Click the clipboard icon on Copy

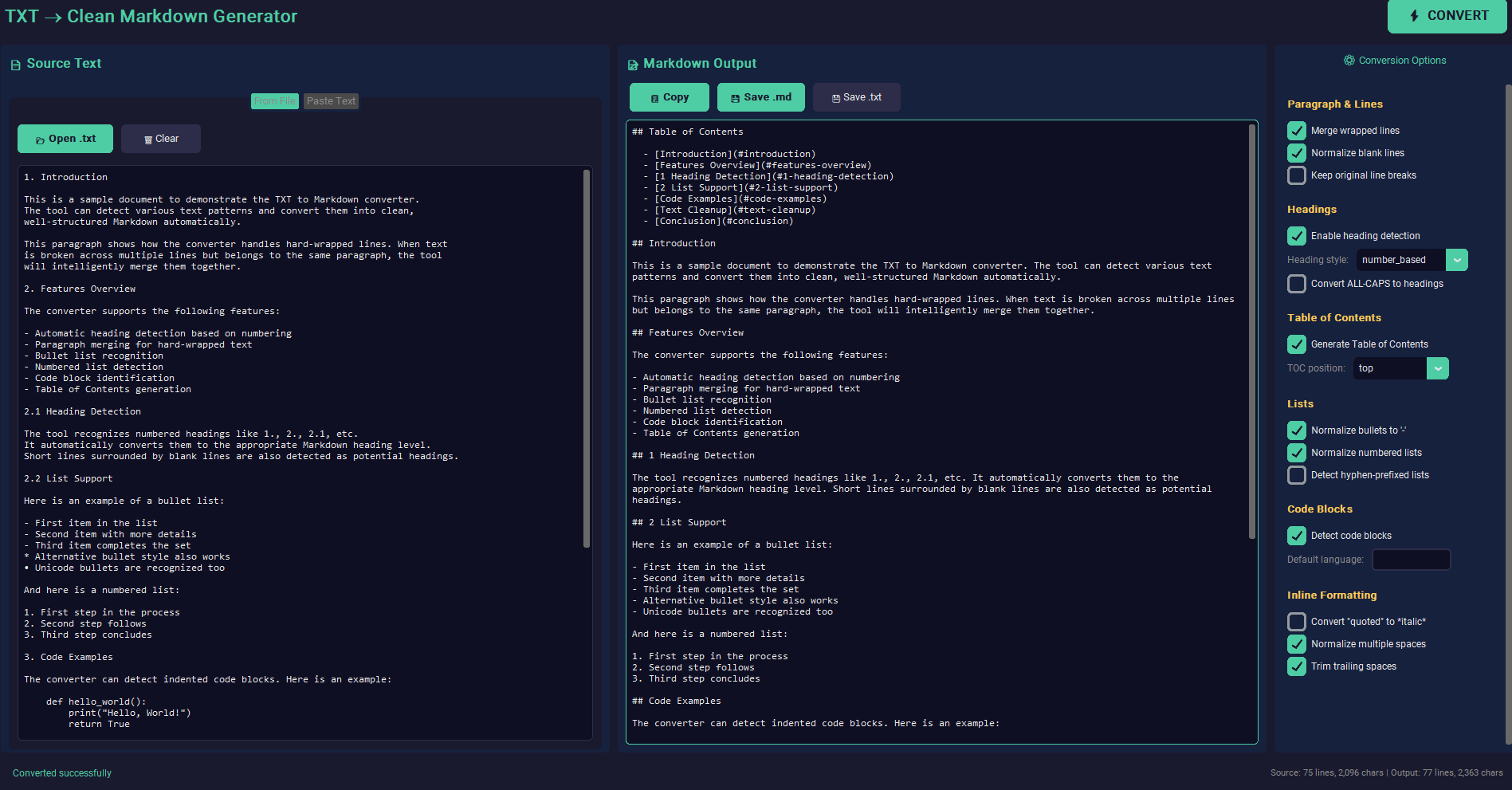655,99
